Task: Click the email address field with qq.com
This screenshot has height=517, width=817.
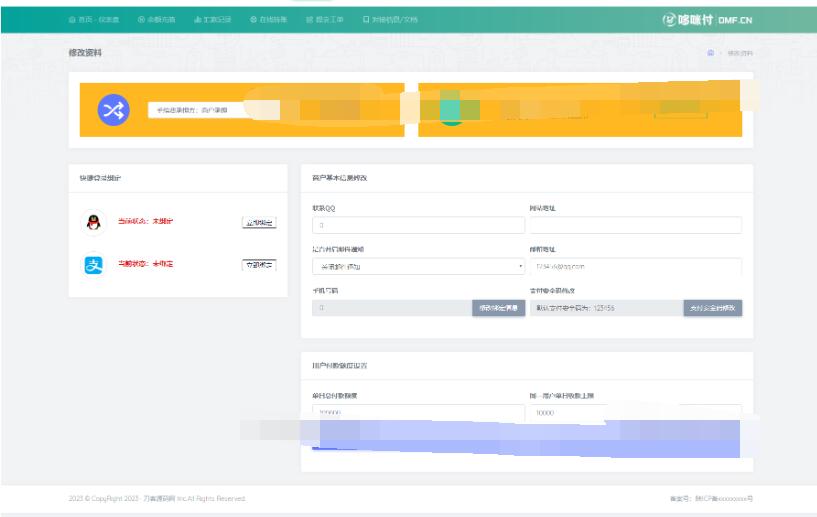Action: click(x=636, y=266)
